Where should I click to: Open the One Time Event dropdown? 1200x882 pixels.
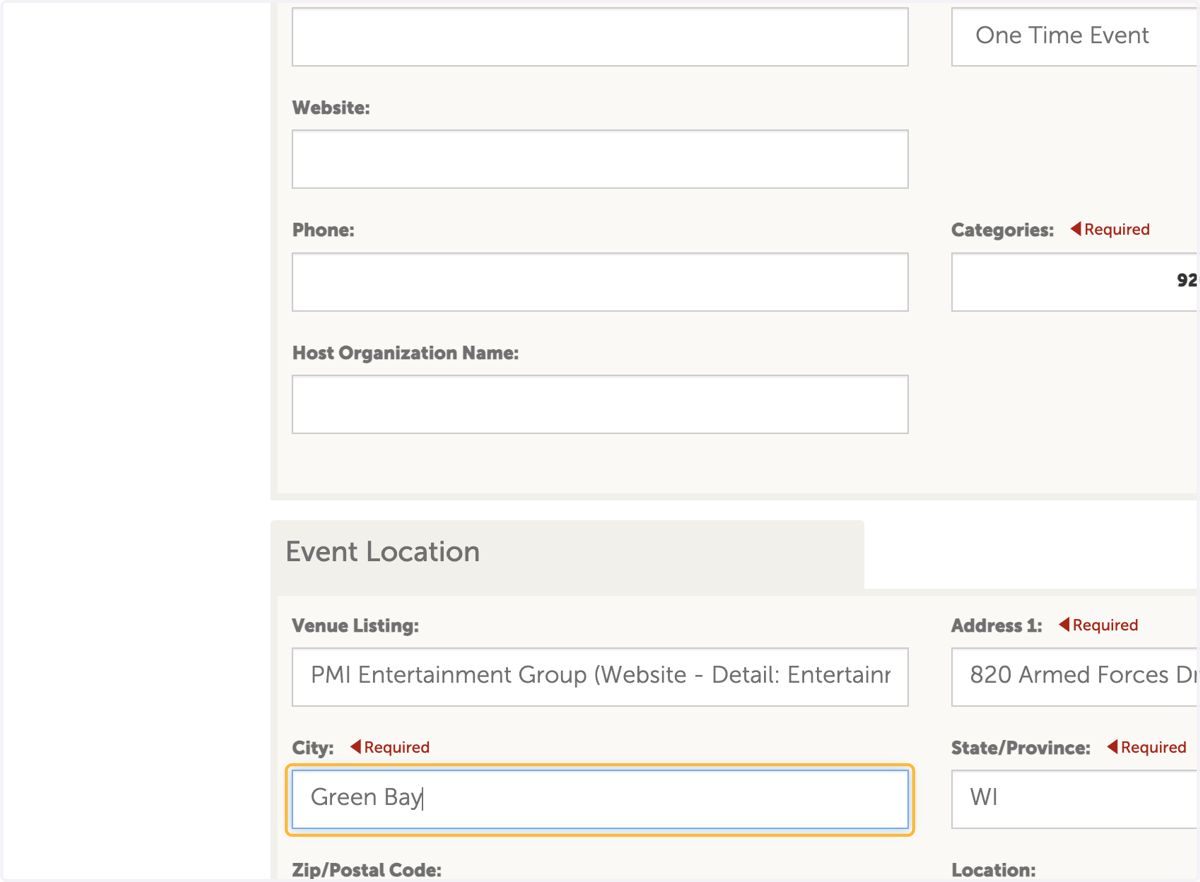[x=1075, y=37]
